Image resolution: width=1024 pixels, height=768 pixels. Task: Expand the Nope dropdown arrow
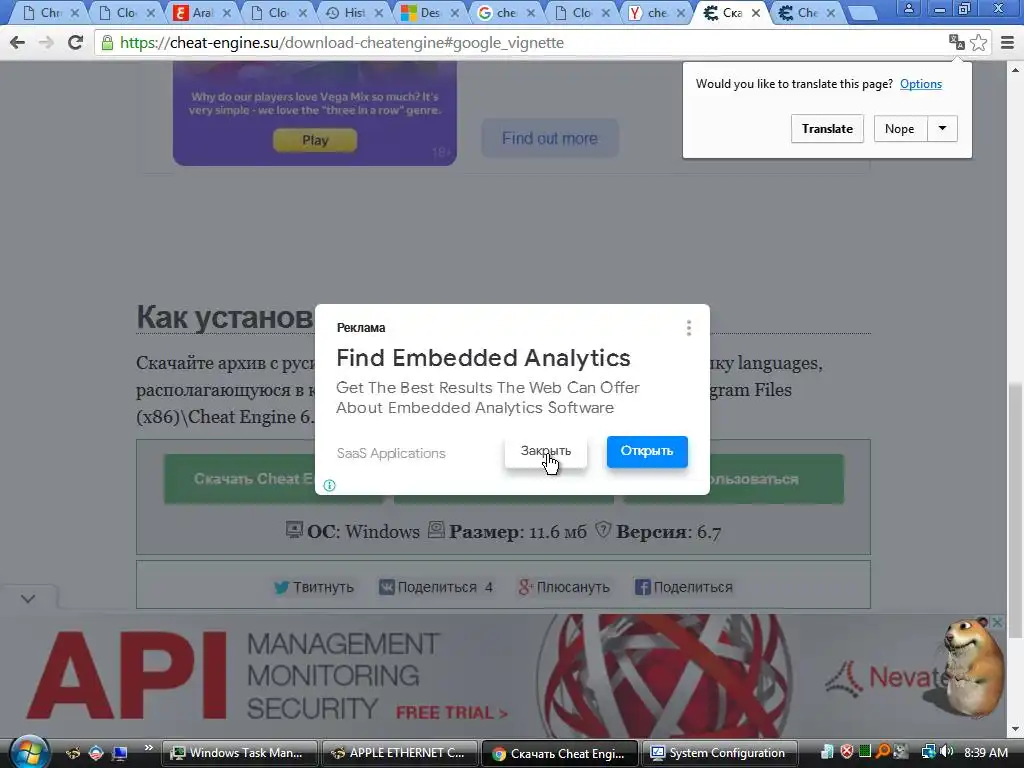[942, 129]
